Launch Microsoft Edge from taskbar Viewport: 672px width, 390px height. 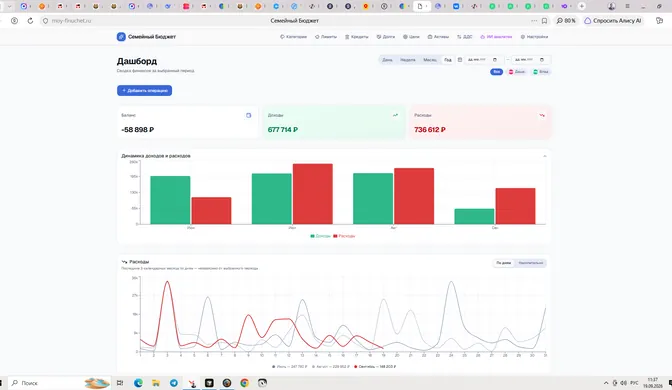click(138, 383)
